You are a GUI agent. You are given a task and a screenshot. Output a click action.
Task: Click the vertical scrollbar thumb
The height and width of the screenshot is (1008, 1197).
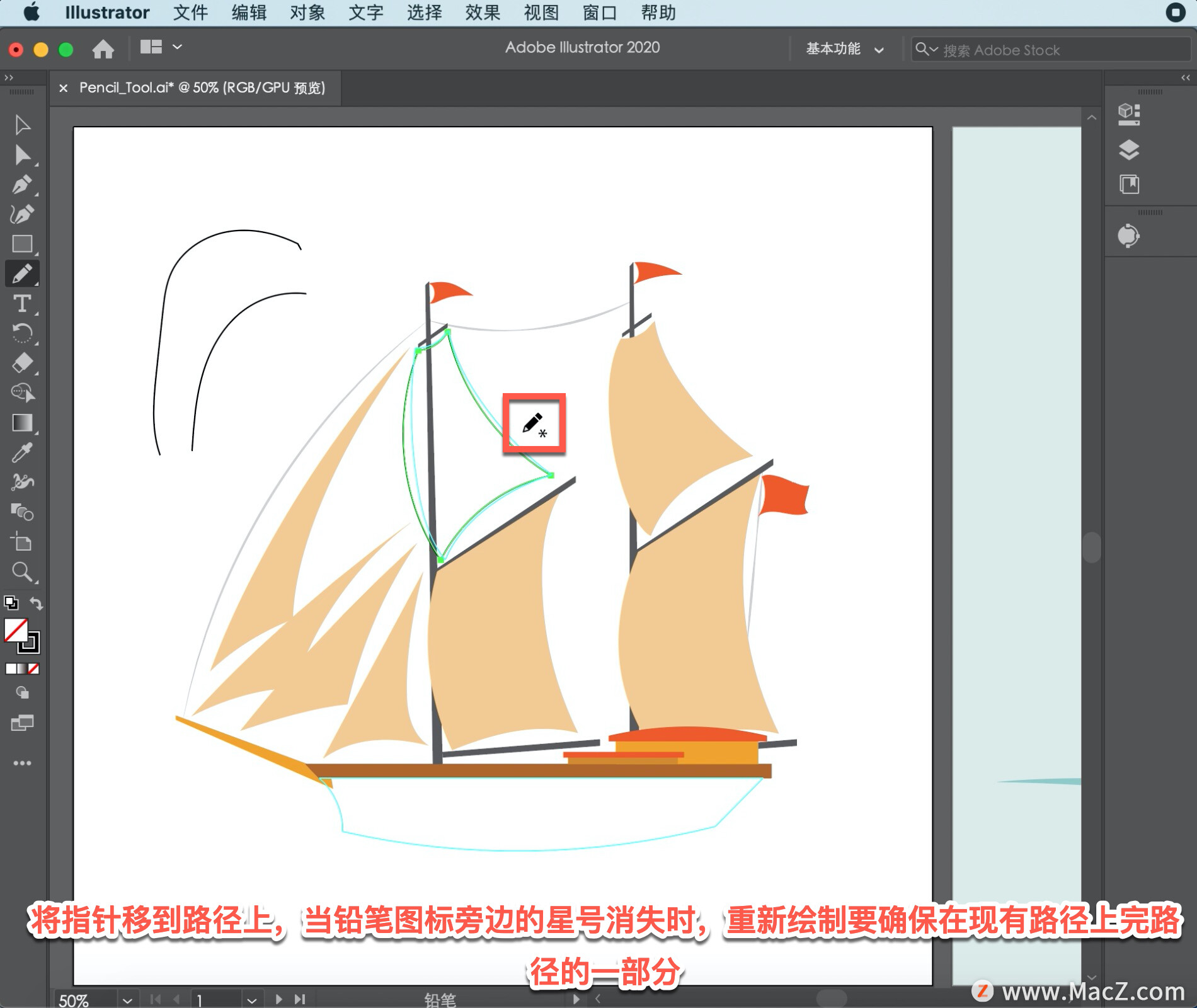(x=1092, y=547)
